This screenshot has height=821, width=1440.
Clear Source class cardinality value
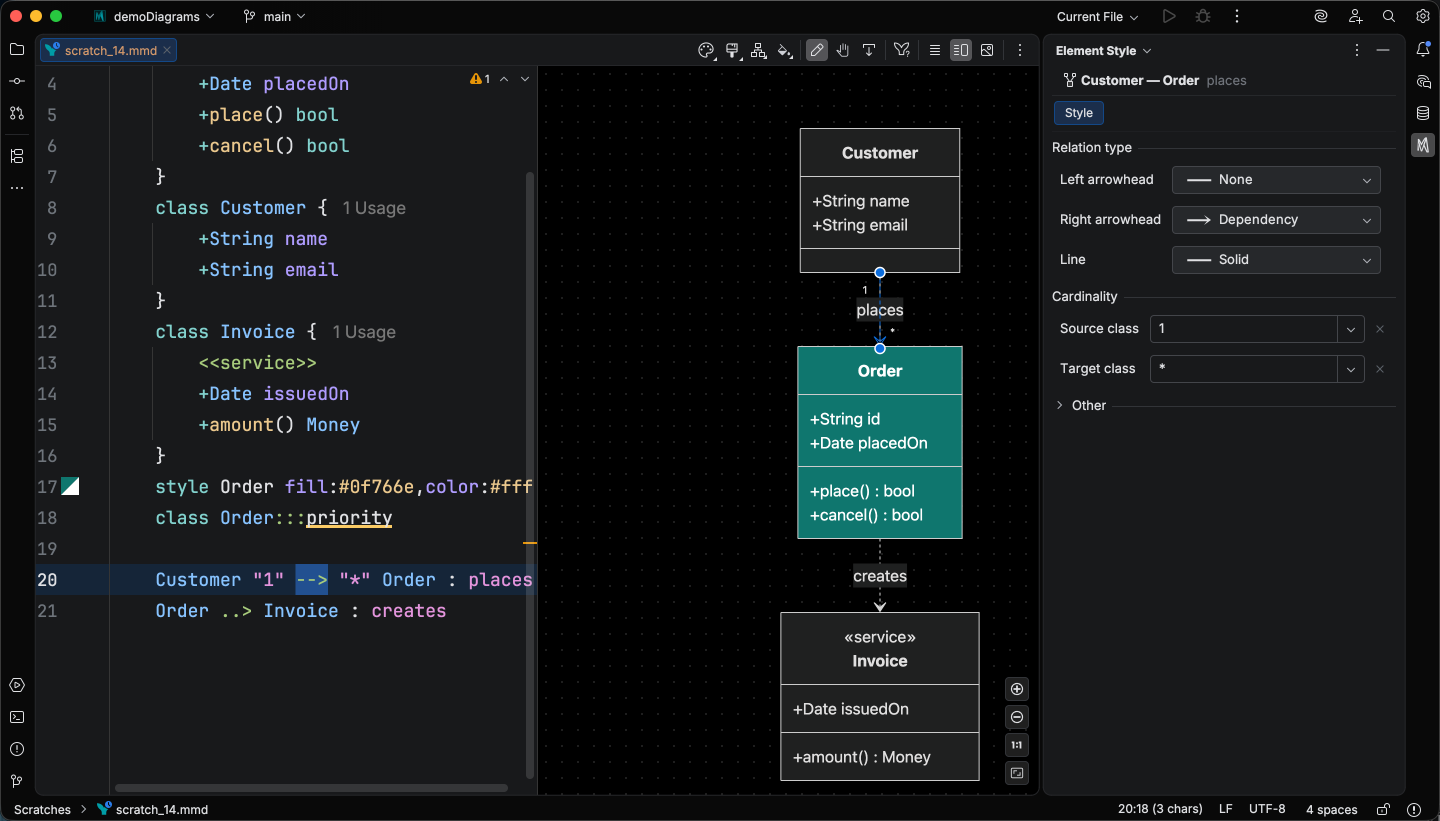click(x=1380, y=329)
